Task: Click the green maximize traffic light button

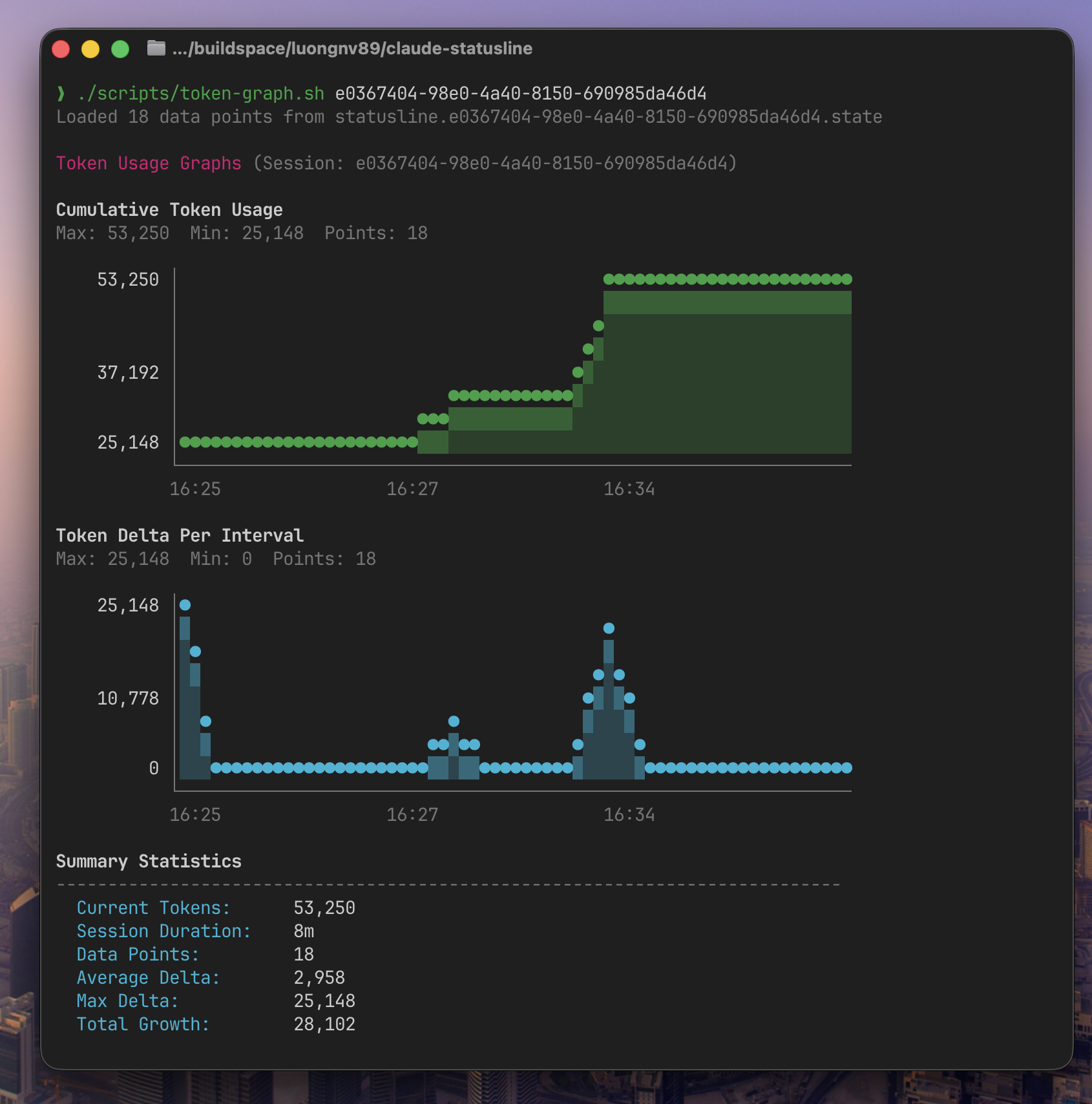Action: [121, 48]
